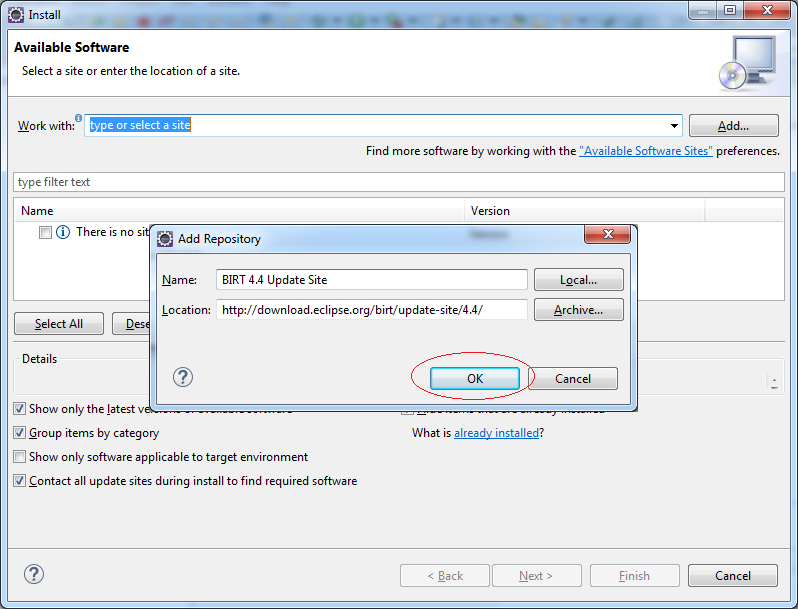Viewport: 798px width, 609px height.
Task: Click the Add... button in Install window
Action: click(x=733, y=126)
